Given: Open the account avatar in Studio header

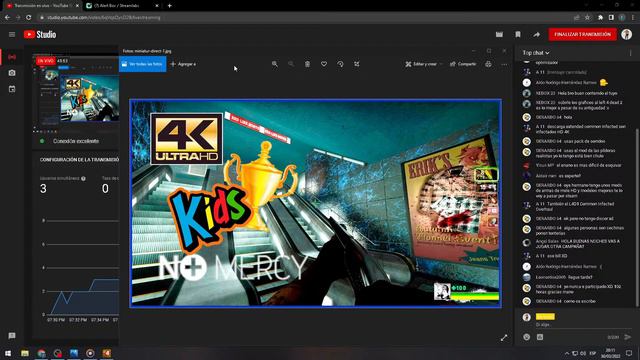Looking at the screenshot, I should tap(627, 35).
